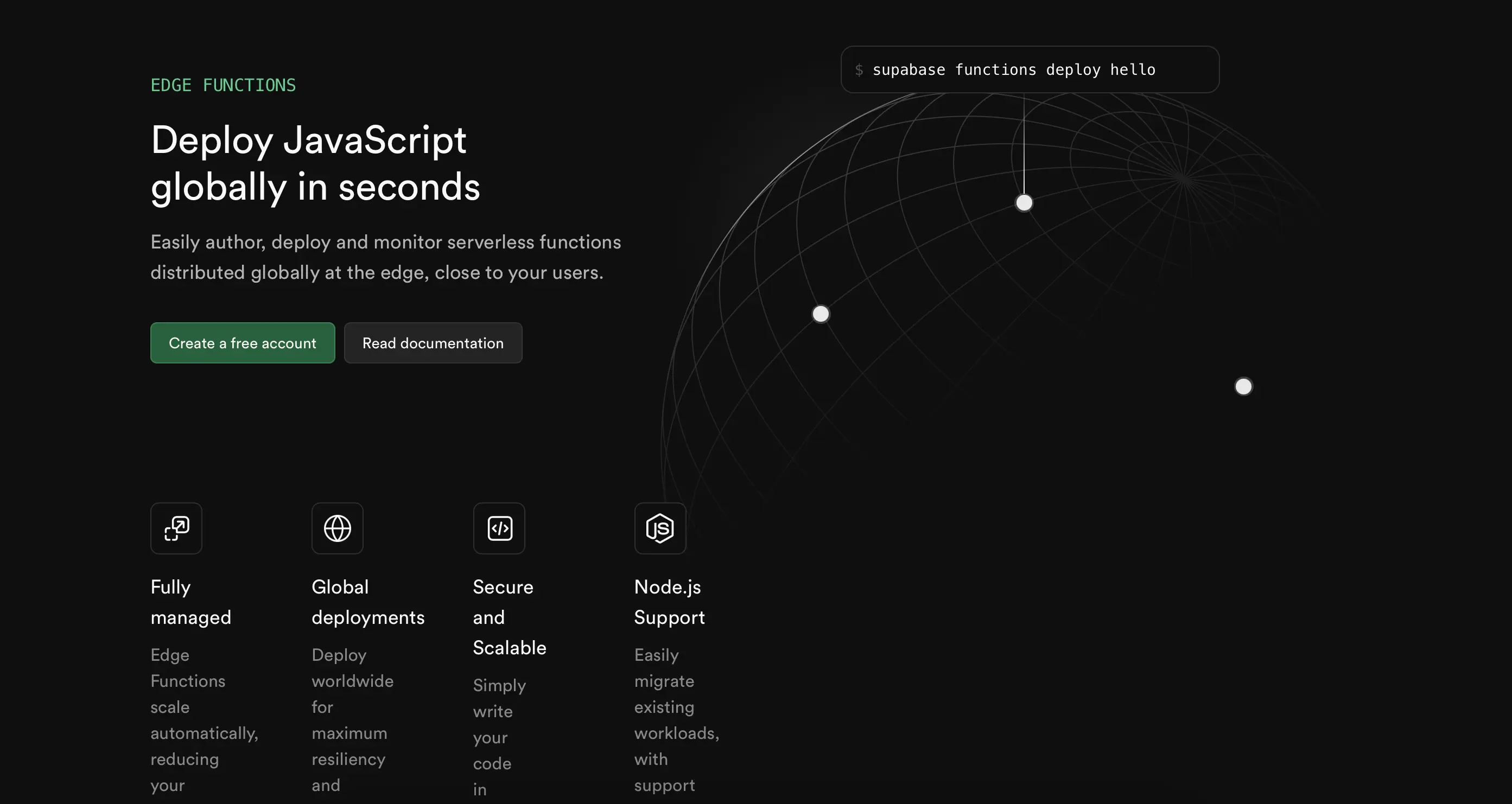Click the dollar prompt symbol in terminal

[859, 70]
